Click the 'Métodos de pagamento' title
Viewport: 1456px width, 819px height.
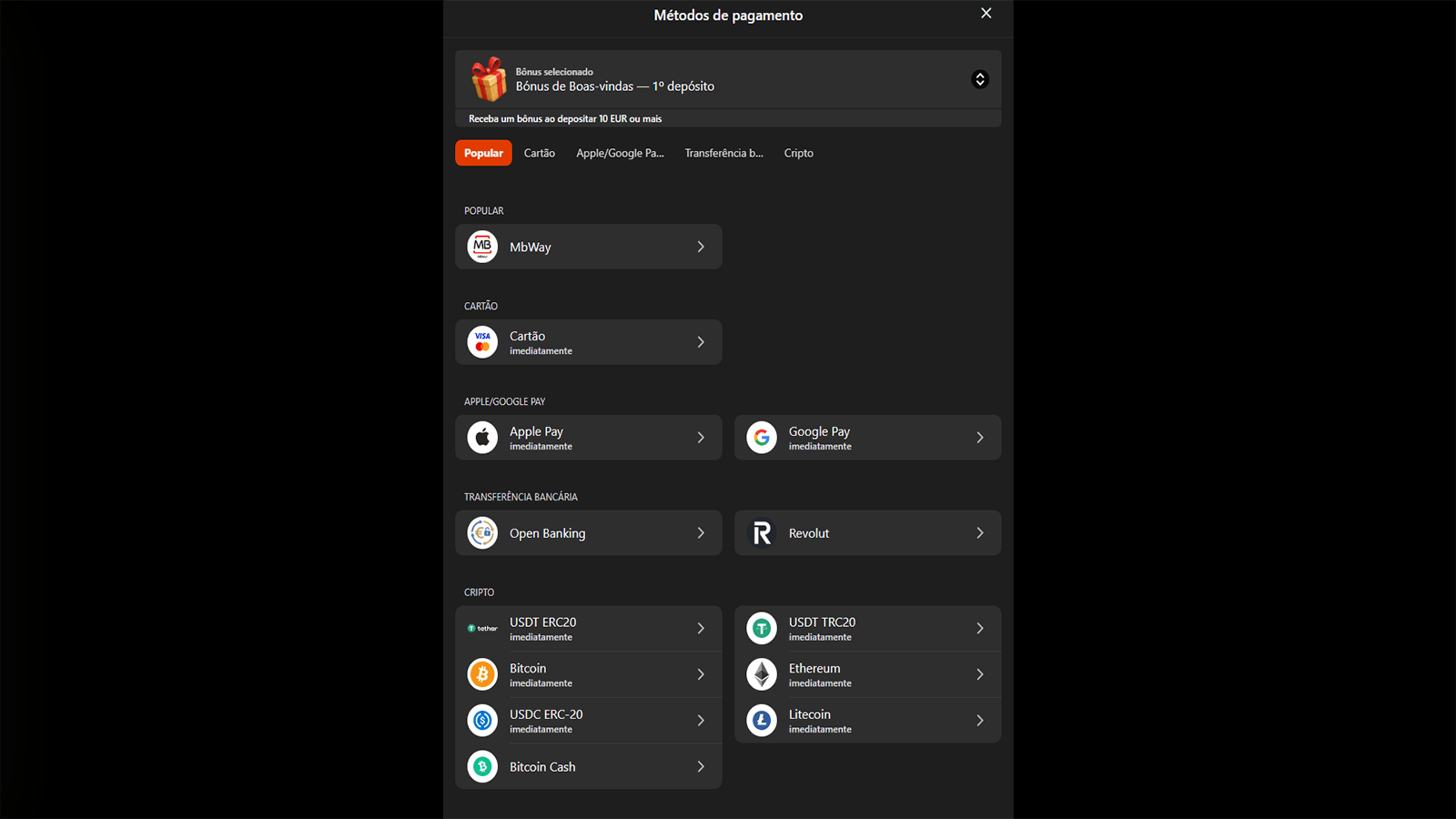pyautogui.click(x=728, y=15)
